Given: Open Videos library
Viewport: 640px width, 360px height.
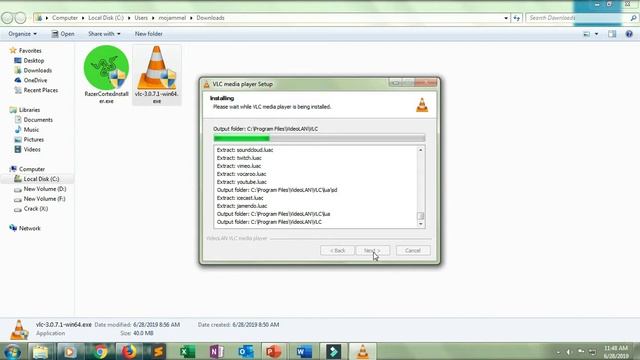Looking at the screenshot, I should [32, 149].
